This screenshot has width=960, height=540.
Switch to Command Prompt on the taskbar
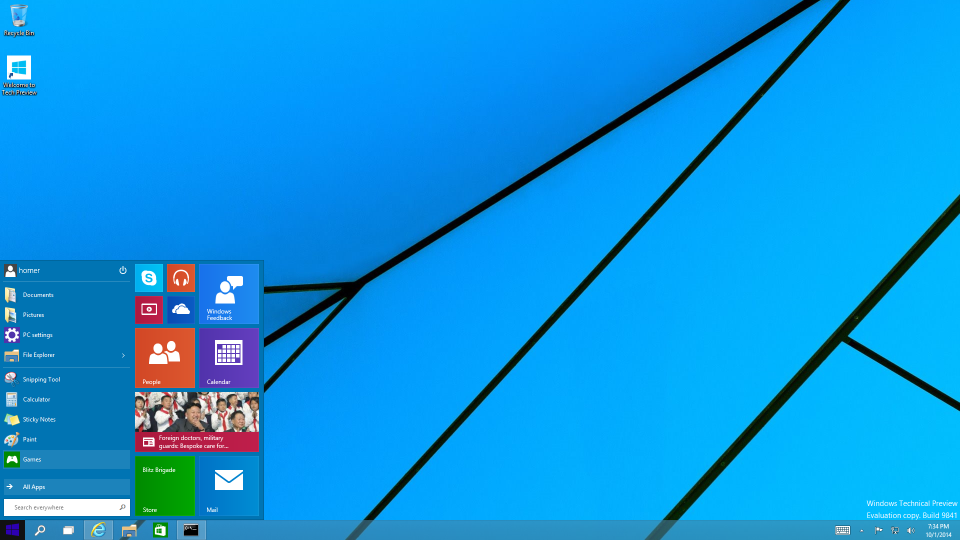191,530
